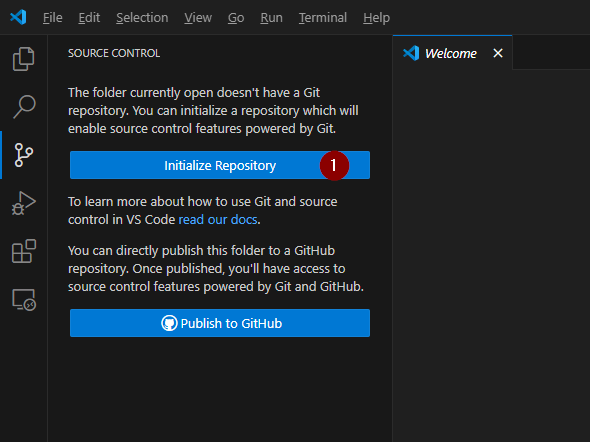Open the Selection menu
The width and height of the screenshot is (590, 442).
[142, 18]
